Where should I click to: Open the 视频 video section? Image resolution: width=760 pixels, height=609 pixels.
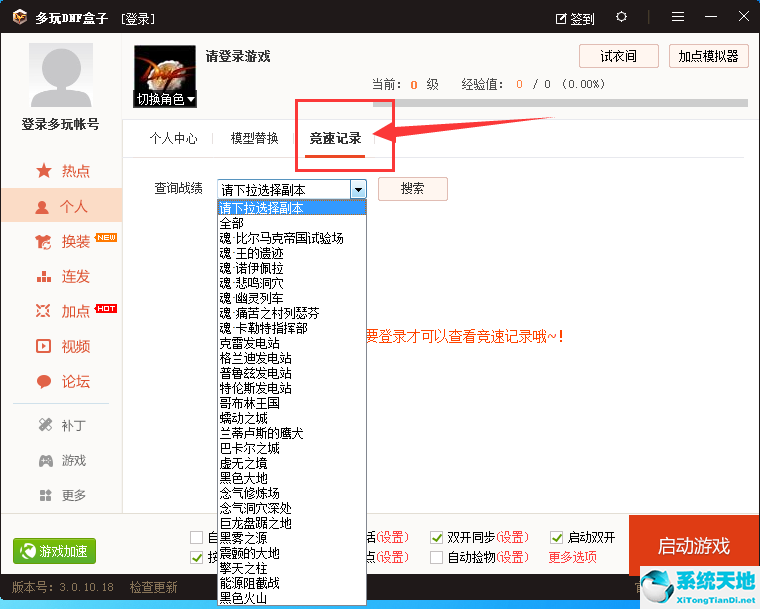[x=63, y=346]
